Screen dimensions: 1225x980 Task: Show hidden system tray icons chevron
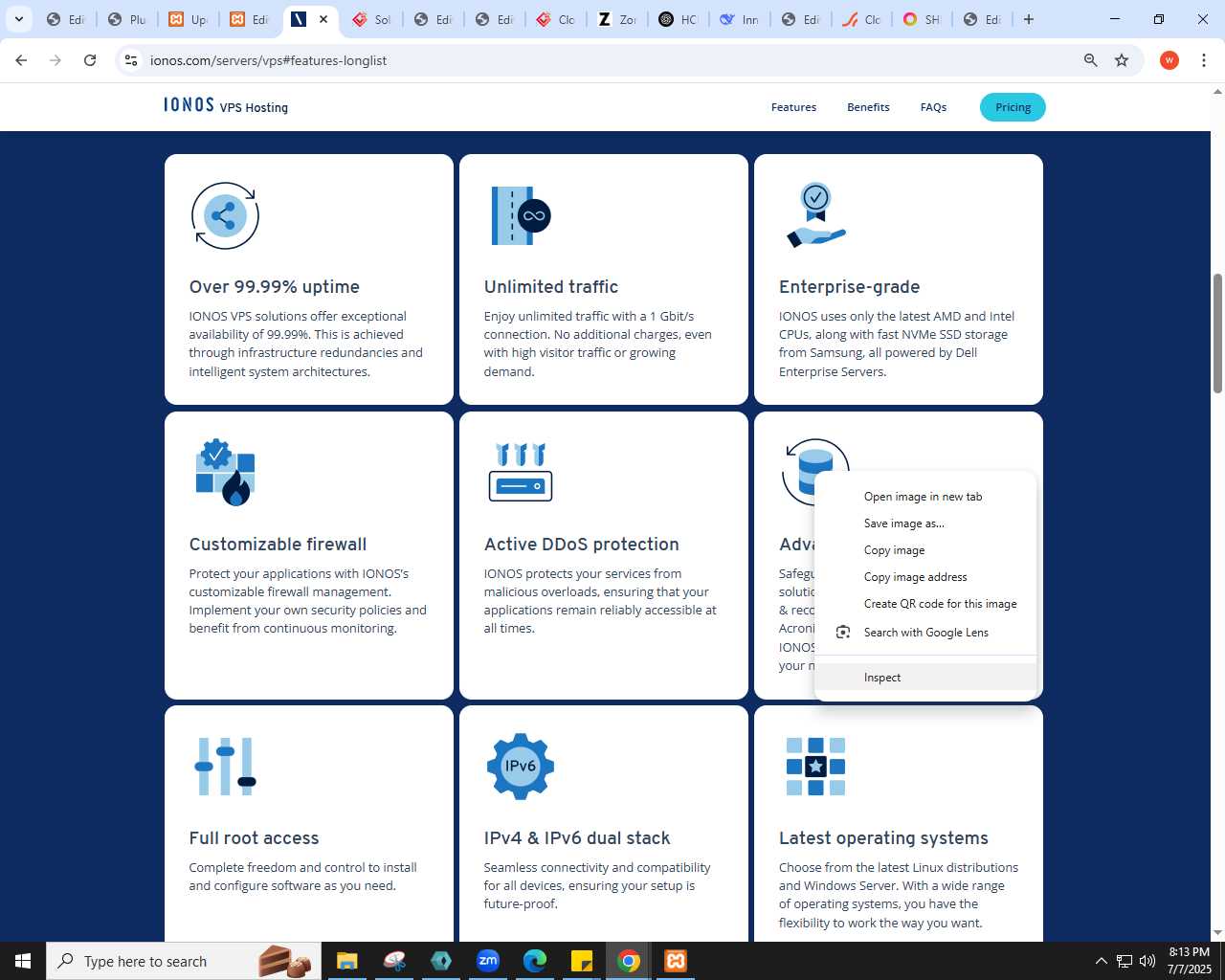[1101, 961]
